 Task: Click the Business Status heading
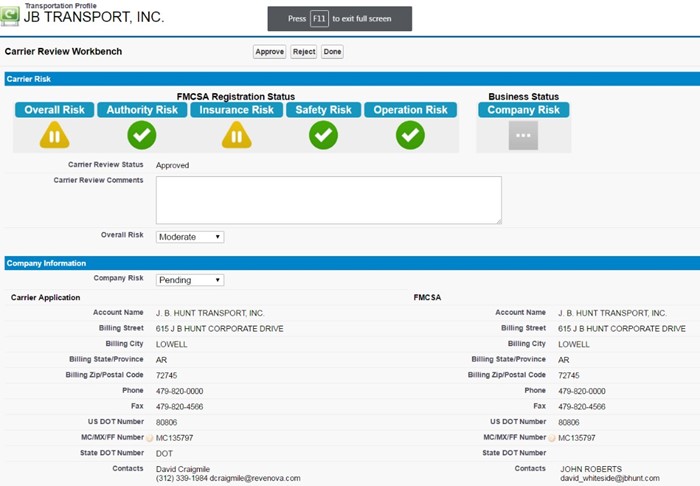[x=524, y=97]
